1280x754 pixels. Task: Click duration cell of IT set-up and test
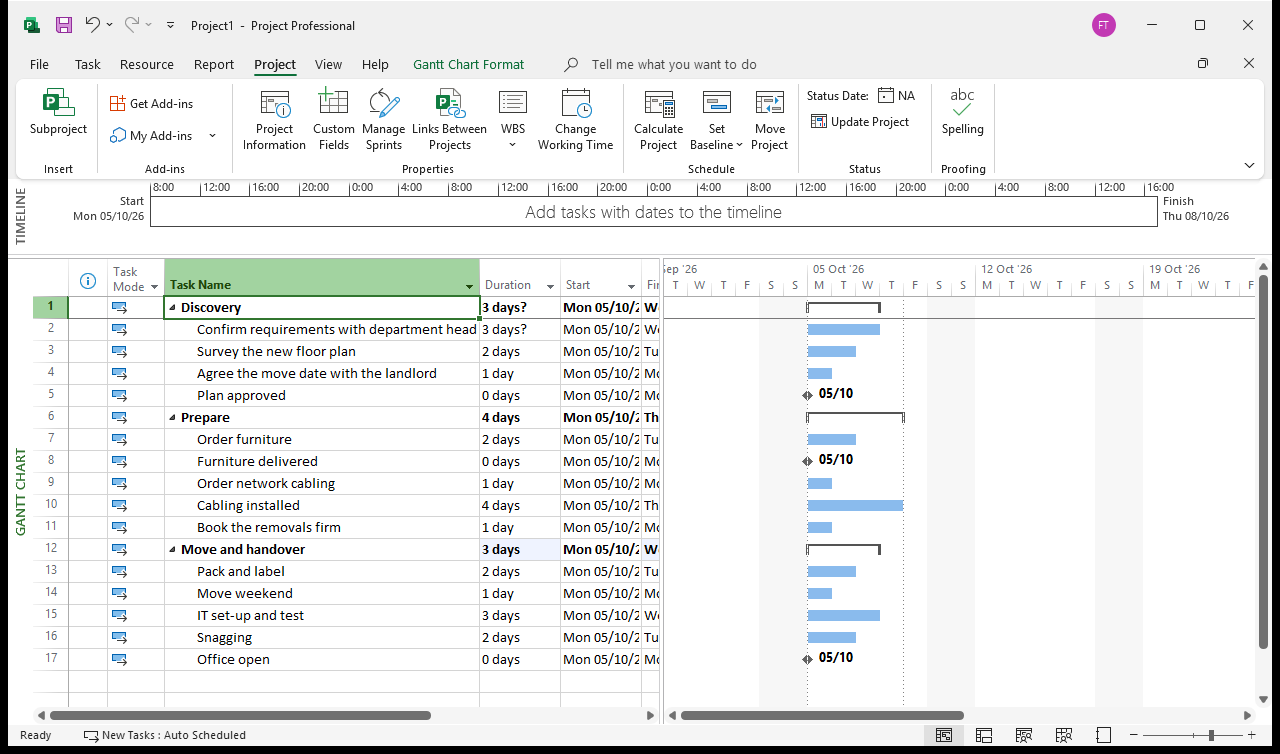(520, 615)
